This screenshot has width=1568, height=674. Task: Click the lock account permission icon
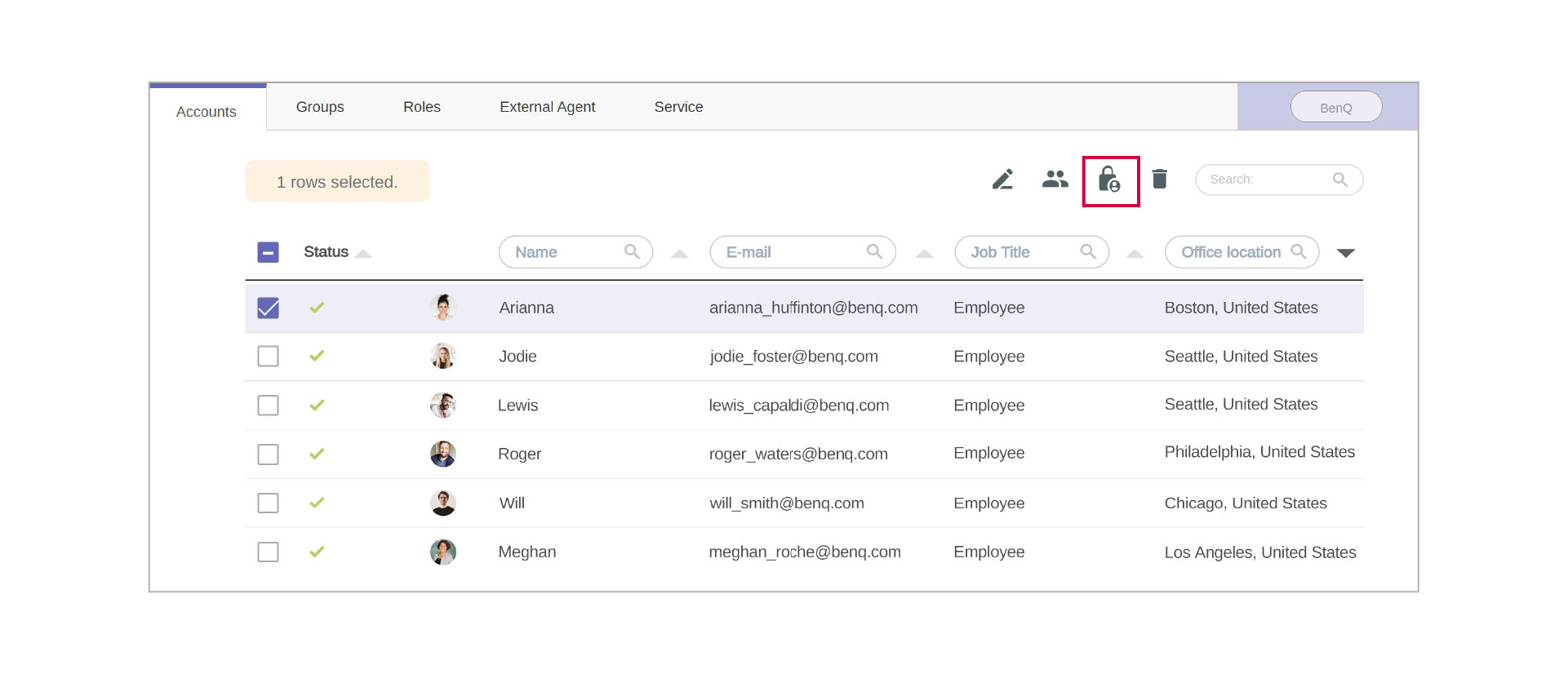1109,180
